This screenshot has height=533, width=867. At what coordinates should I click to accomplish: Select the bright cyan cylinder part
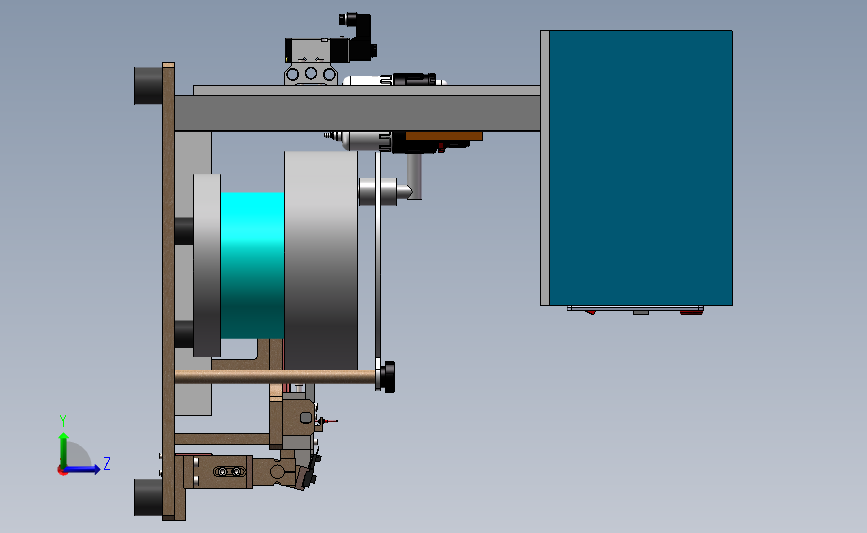(x=252, y=265)
